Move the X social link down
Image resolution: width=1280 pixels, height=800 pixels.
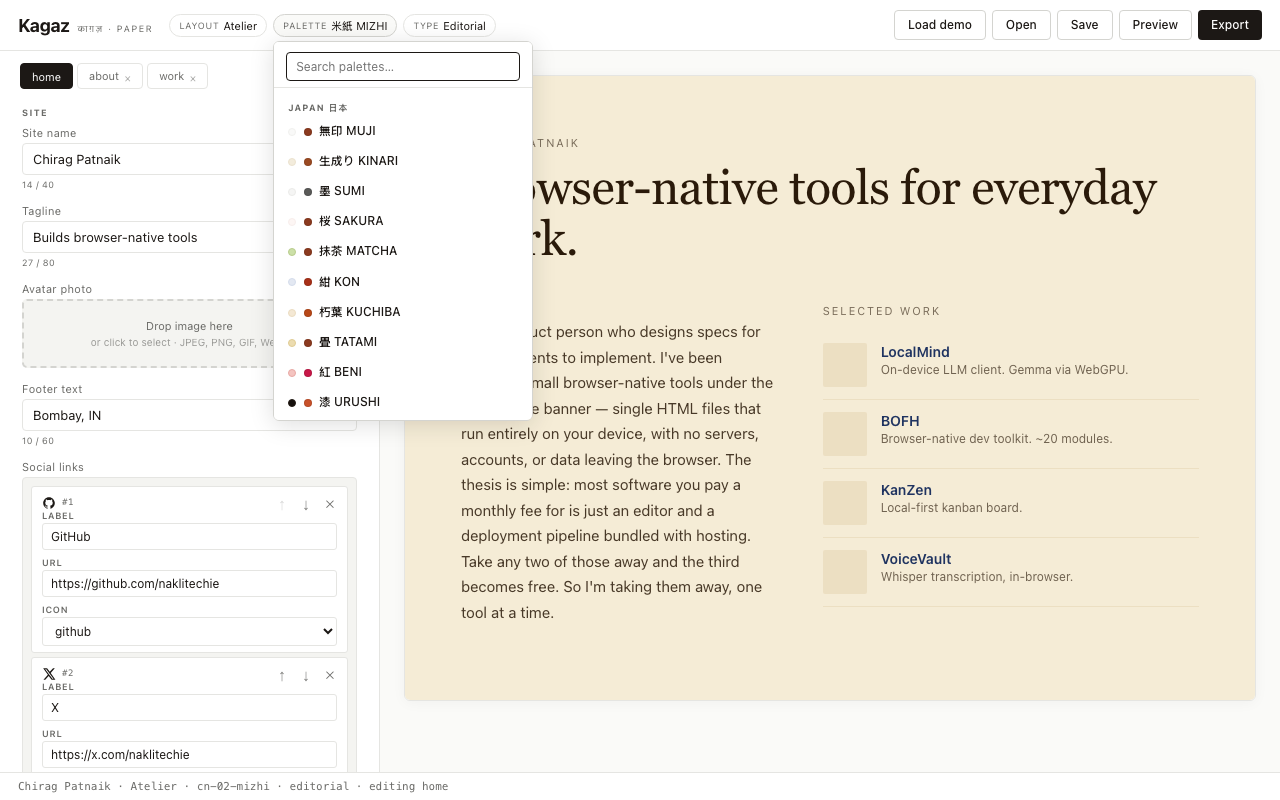click(306, 676)
